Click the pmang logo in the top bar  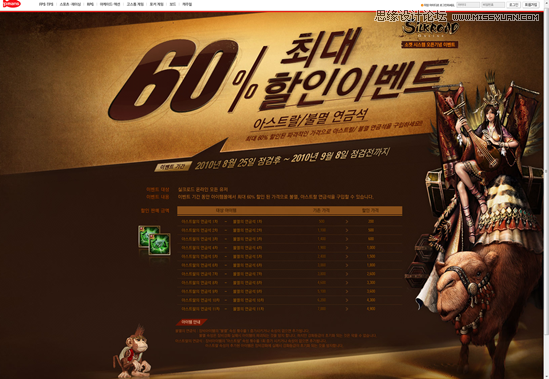pos(12,4)
